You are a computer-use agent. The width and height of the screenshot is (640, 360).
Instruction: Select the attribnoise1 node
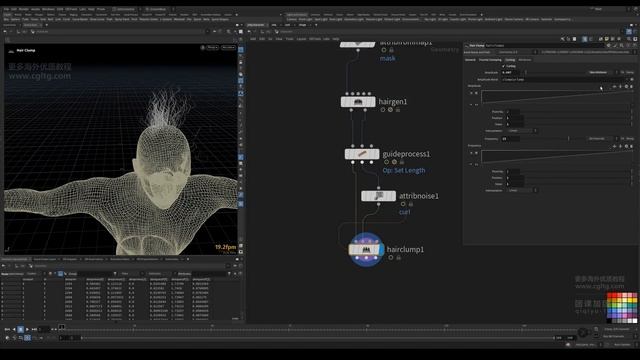coord(378,196)
